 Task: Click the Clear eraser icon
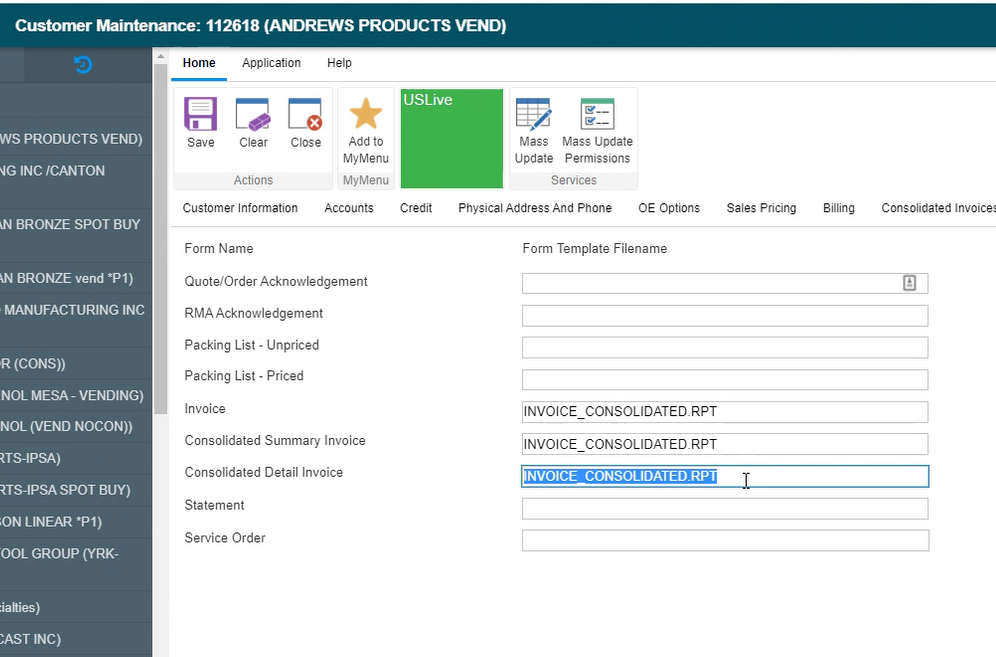click(253, 115)
